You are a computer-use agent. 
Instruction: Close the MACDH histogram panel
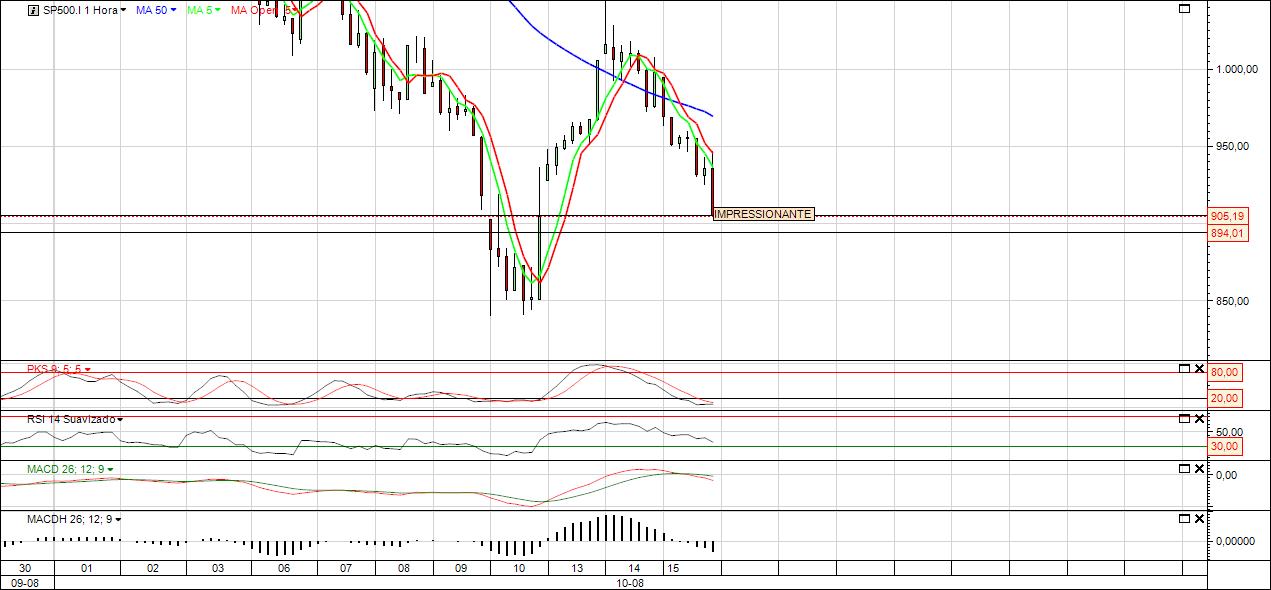pyautogui.click(x=1200, y=518)
